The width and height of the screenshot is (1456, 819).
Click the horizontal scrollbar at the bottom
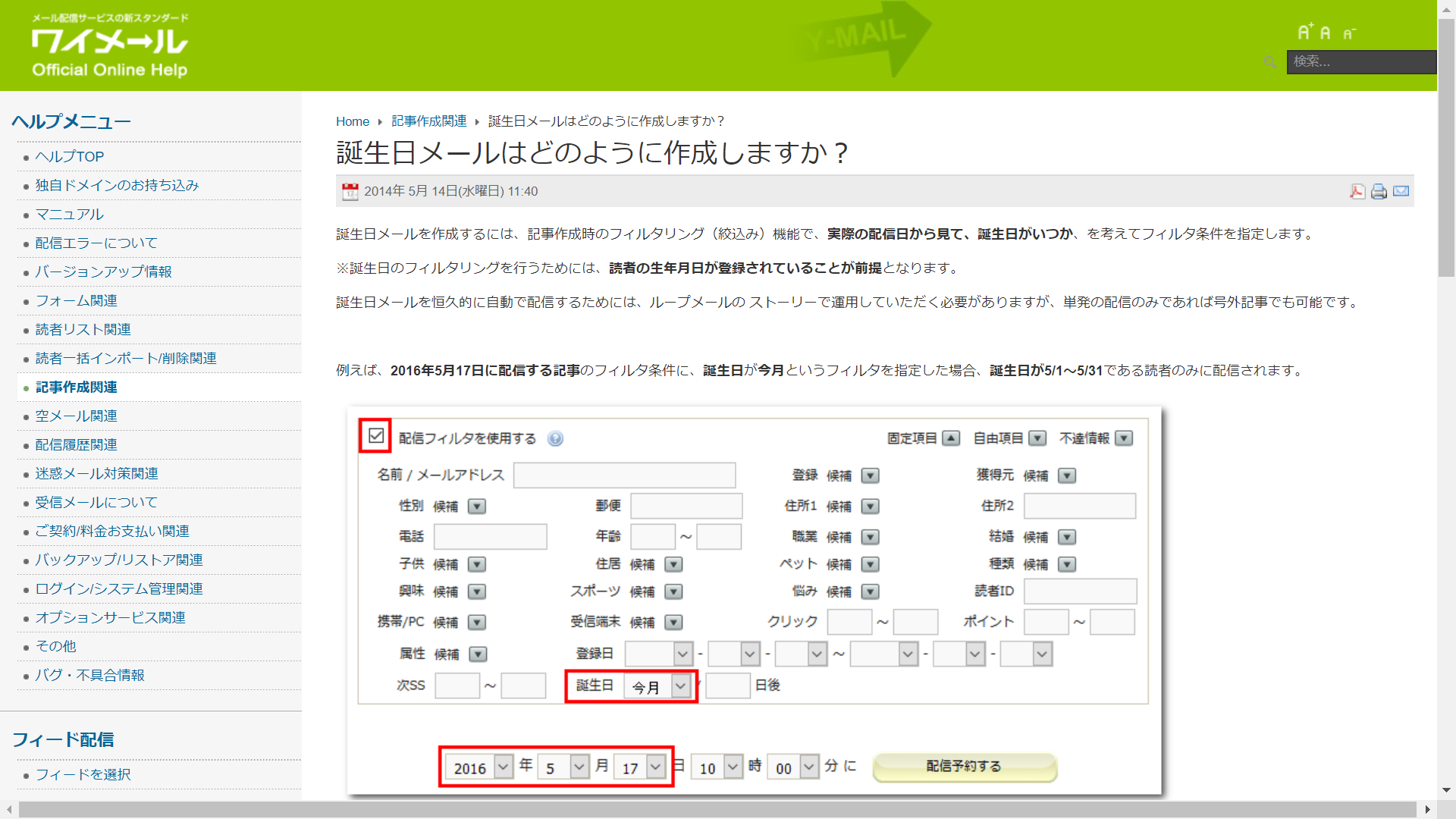point(717,810)
